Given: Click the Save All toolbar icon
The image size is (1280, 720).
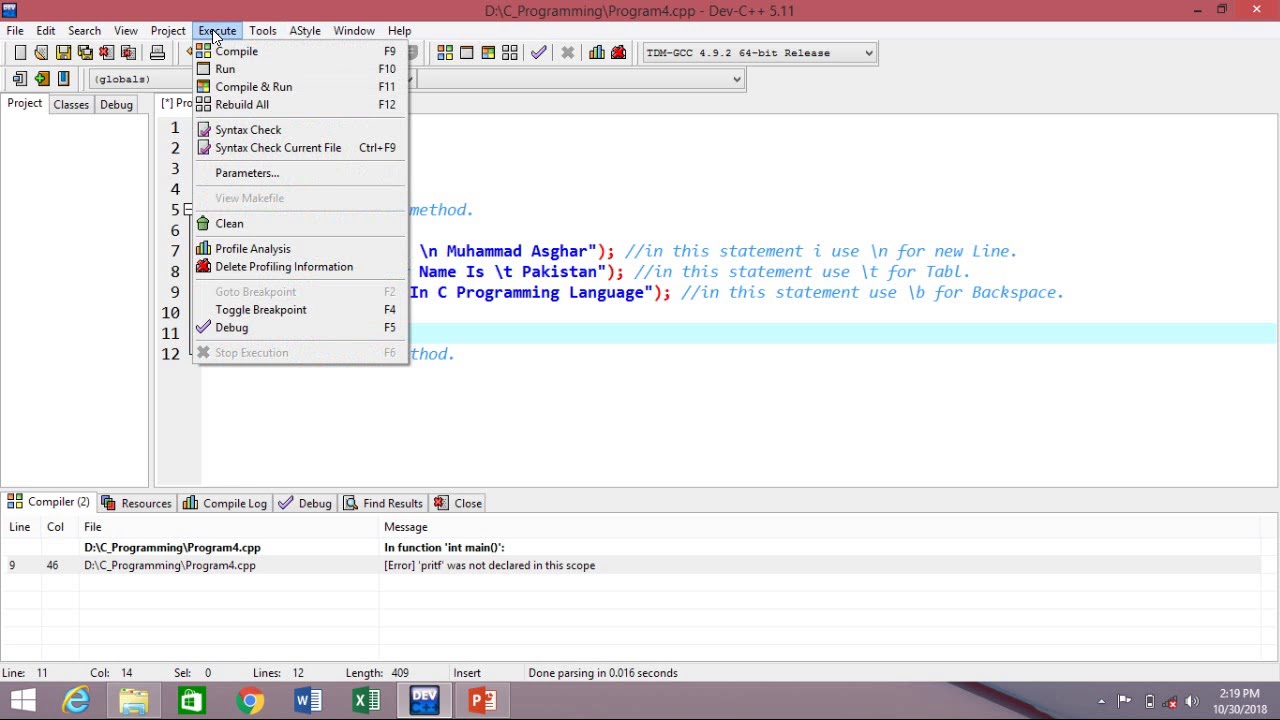Looking at the screenshot, I should (x=85, y=53).
